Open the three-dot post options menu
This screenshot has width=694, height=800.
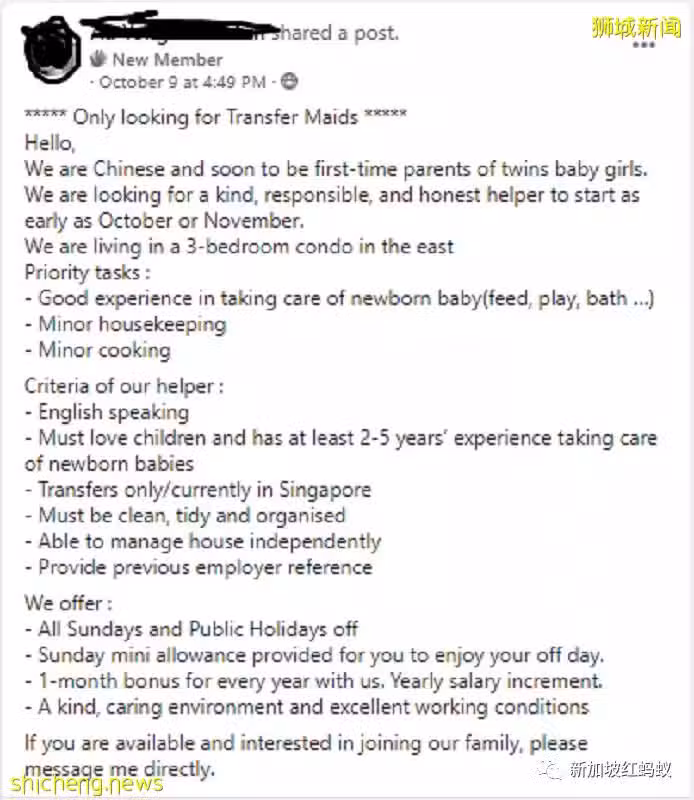tap(643, 45)
